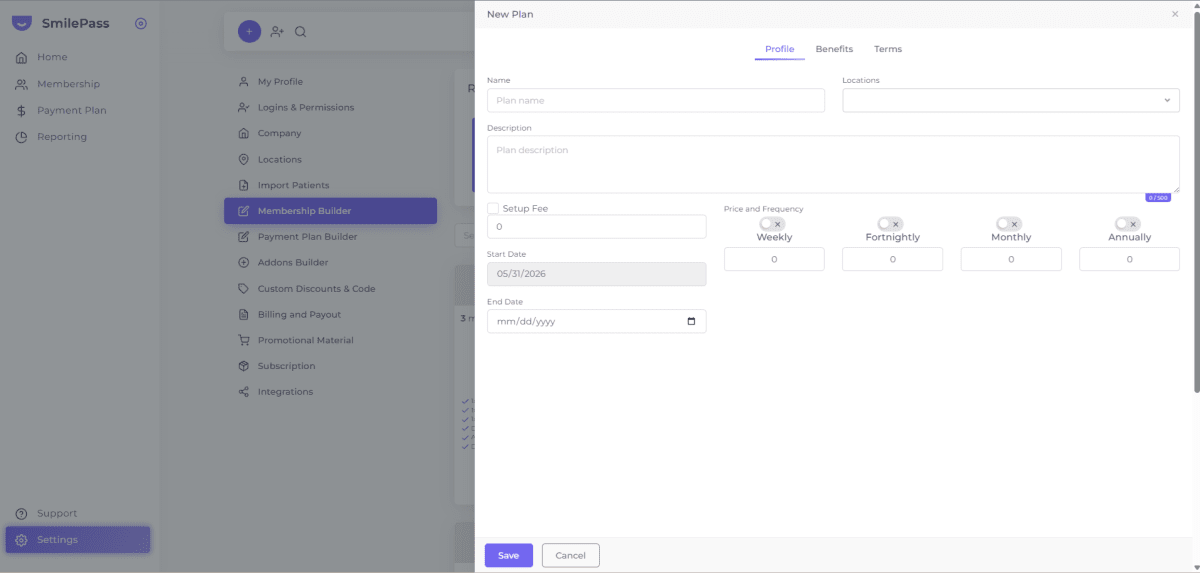Image resolution: width=1200 pixels, height=573 pixels.
Task: Click the Promotional Material cart icon
Action: coord(243,340)
